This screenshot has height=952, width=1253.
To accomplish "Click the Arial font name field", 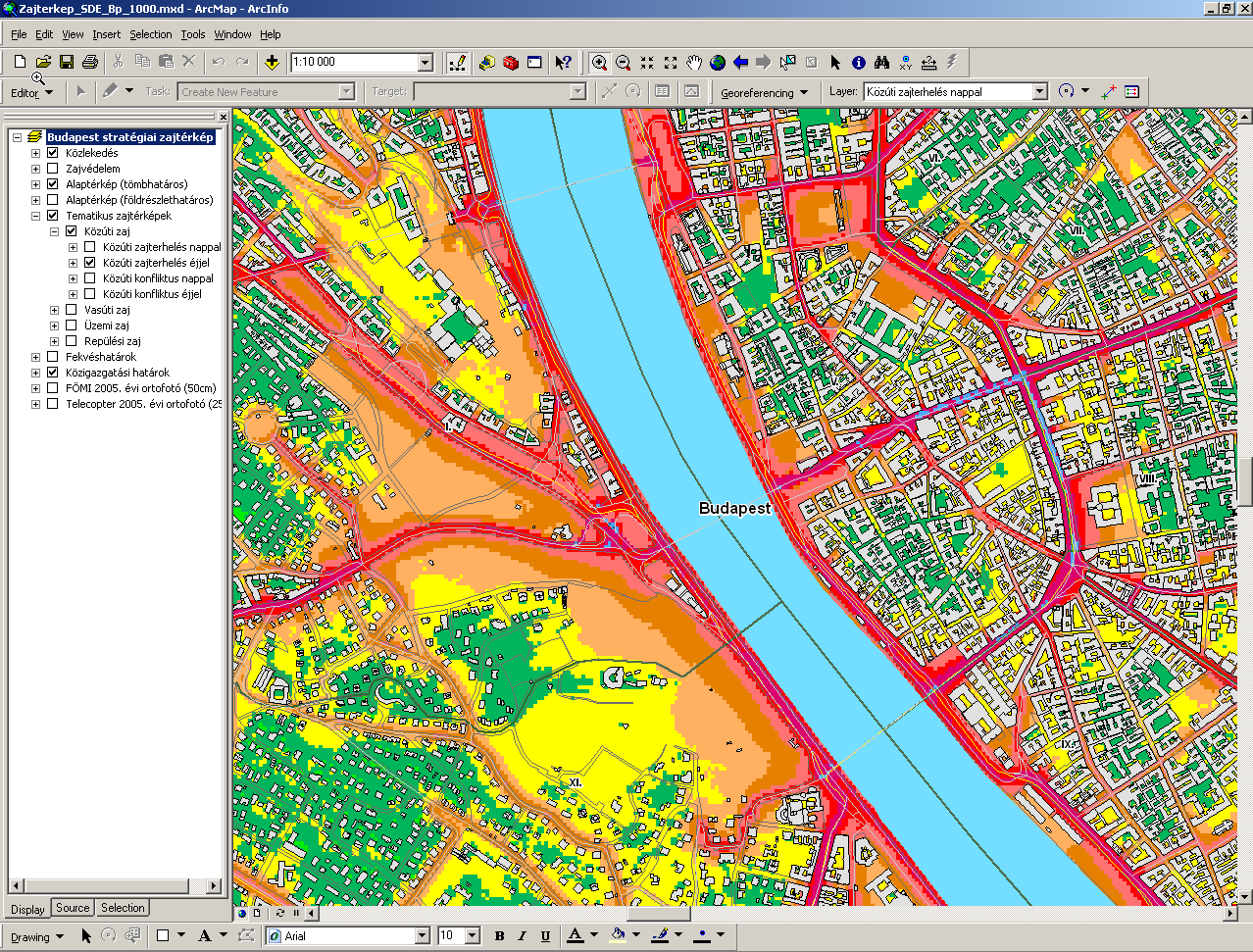I will click(348, 936).
